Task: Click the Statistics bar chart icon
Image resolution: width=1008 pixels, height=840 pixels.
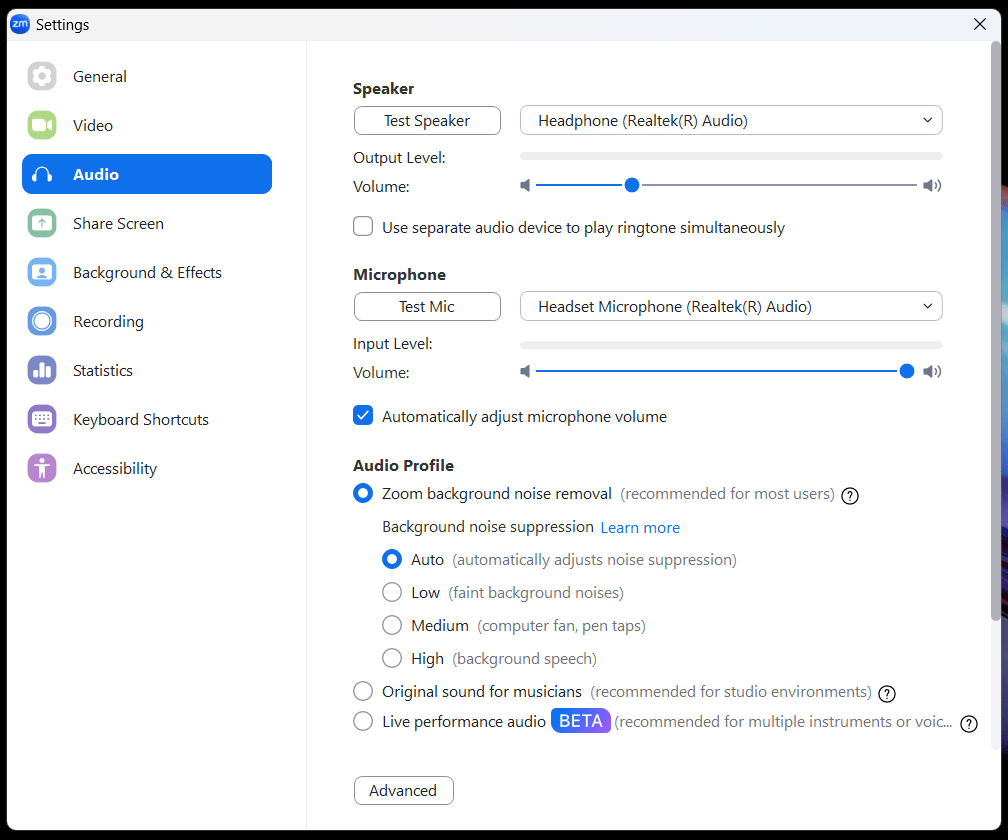Action: point(42,370)
